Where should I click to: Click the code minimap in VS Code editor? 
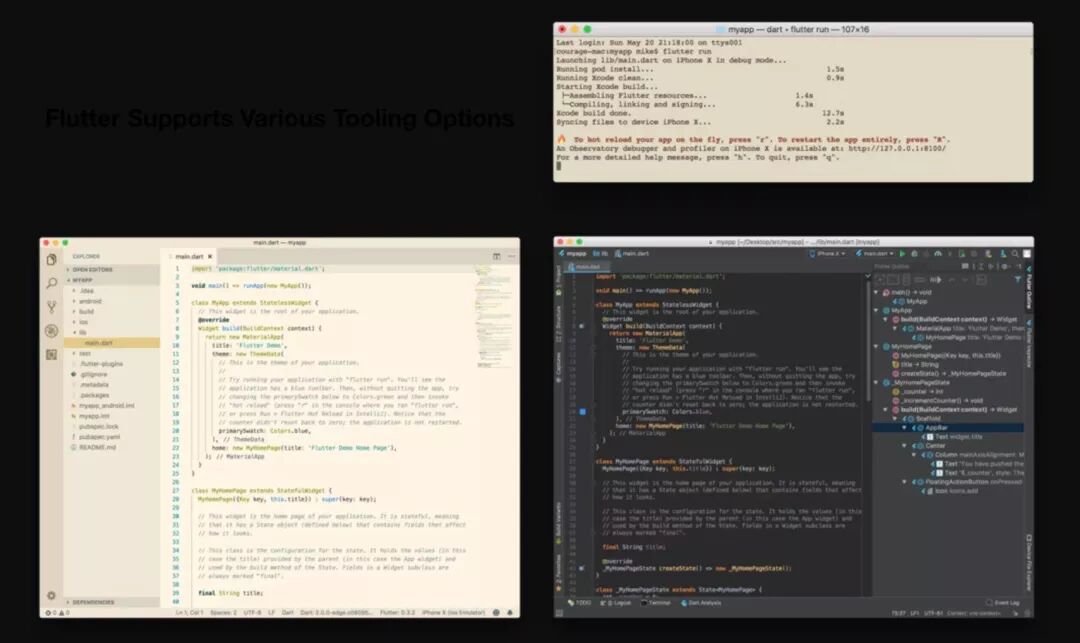[x=494, y=317]
